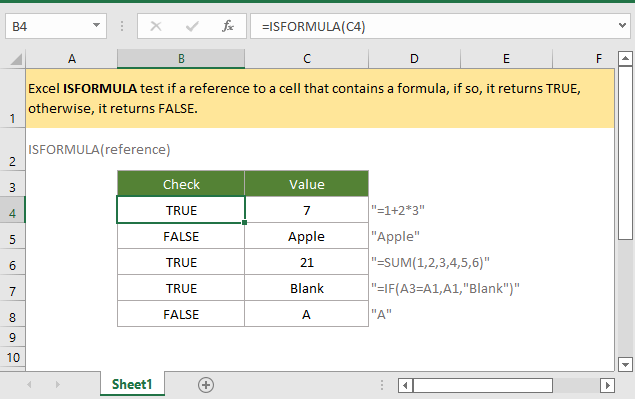Select column A header
This screenshot has width=635, height=399.
72,59
